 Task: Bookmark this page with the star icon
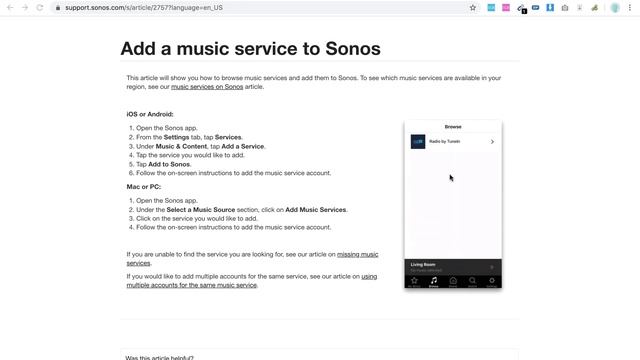point(473,8)
